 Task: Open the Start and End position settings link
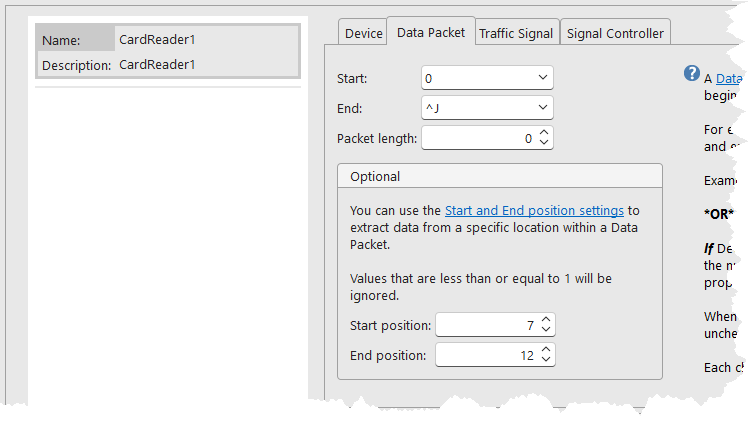[x=534, y=211]
